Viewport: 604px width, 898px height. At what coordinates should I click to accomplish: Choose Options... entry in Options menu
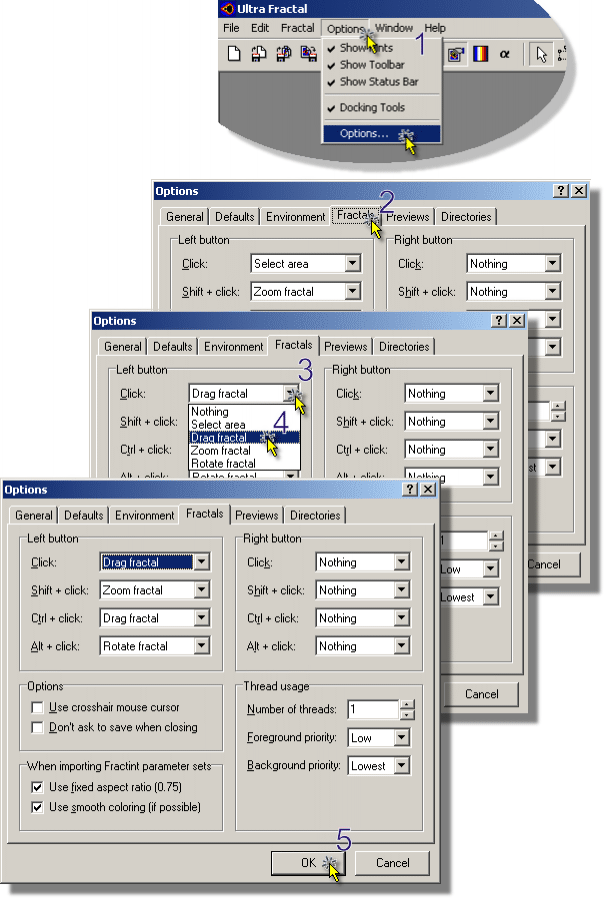[x=381, y=133]
